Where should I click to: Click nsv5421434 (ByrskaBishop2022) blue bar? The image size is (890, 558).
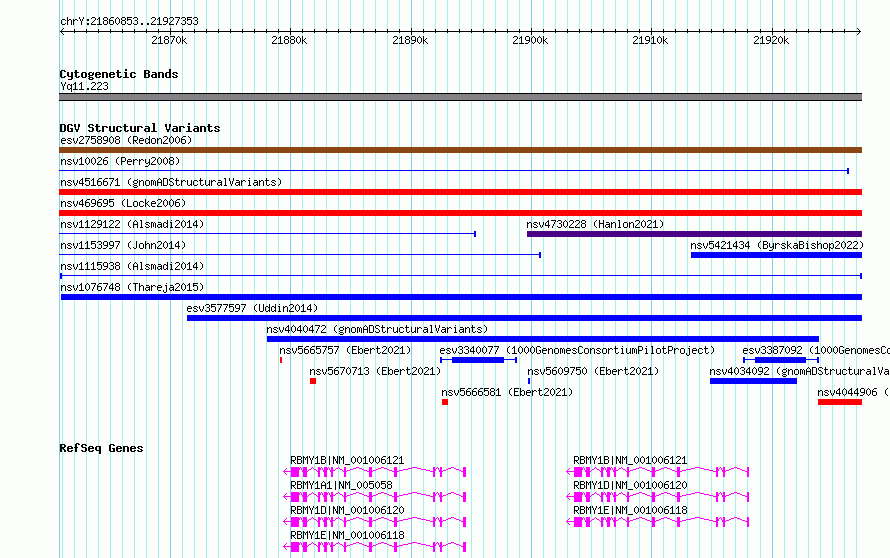pyautogui.click(x=776, y=255)
